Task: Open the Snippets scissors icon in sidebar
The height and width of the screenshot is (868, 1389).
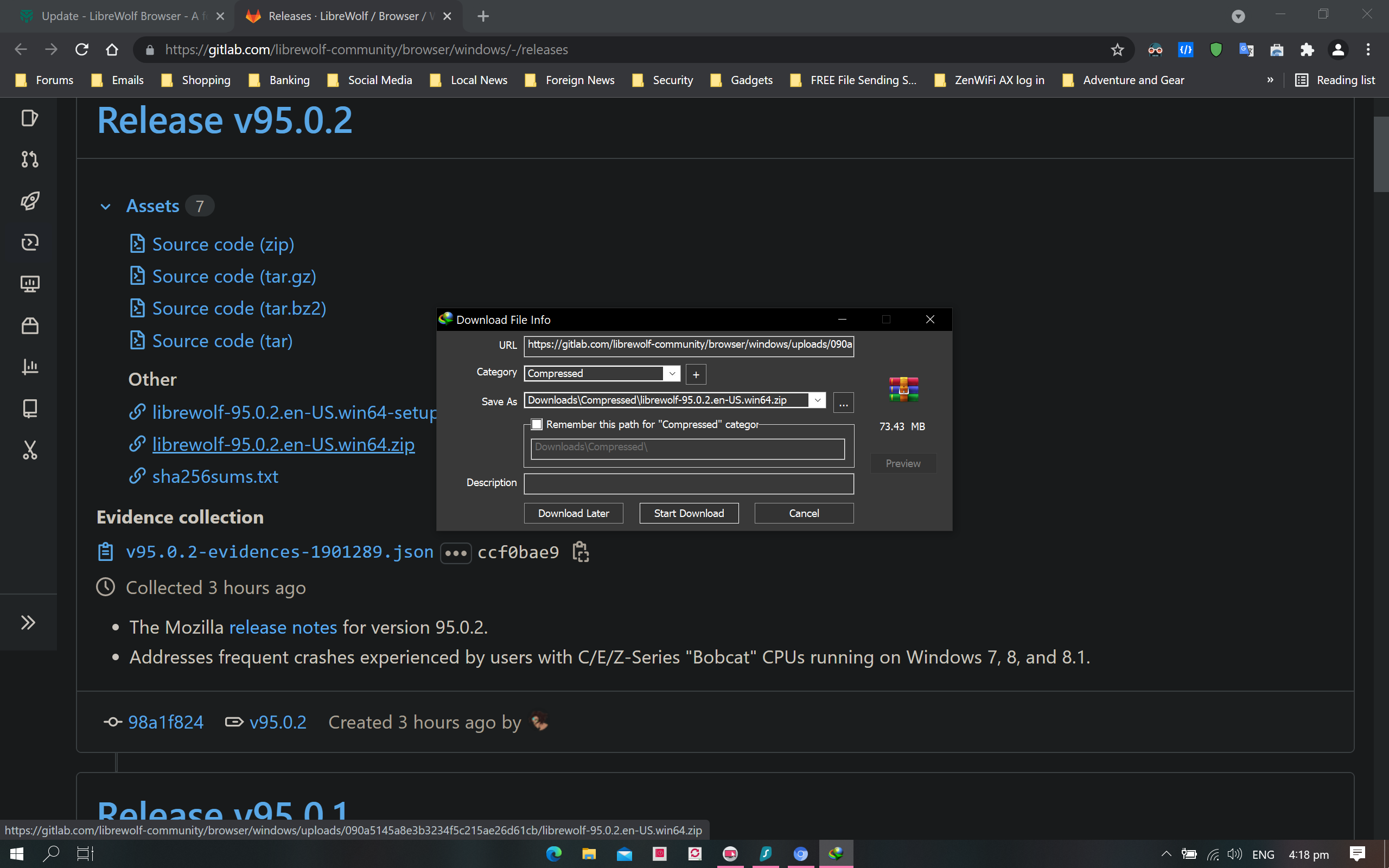Action: (30, 450)
